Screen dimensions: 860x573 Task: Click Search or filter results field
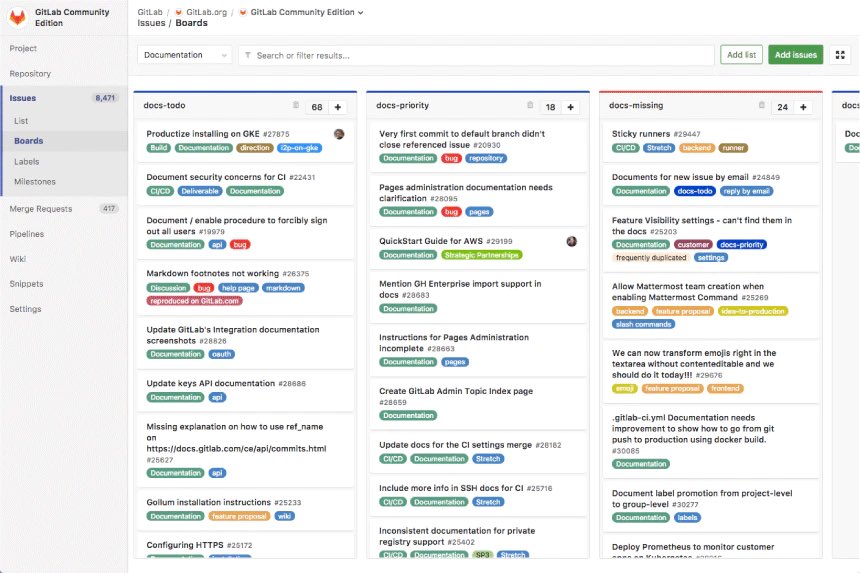[476, 55]
